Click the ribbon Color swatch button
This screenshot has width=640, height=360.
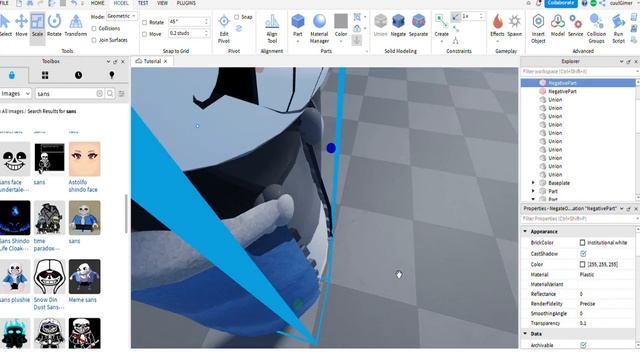click(341, 24)
